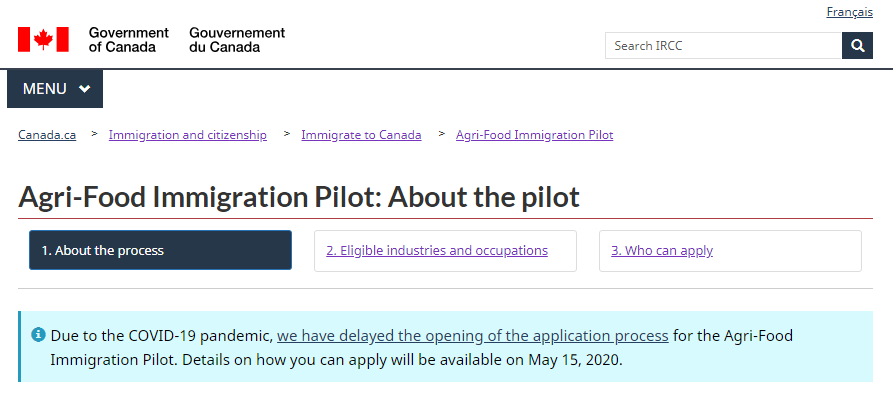
Task: Navigate to the Immigrate to Canada breadcrumb
Action: (361, 135)
